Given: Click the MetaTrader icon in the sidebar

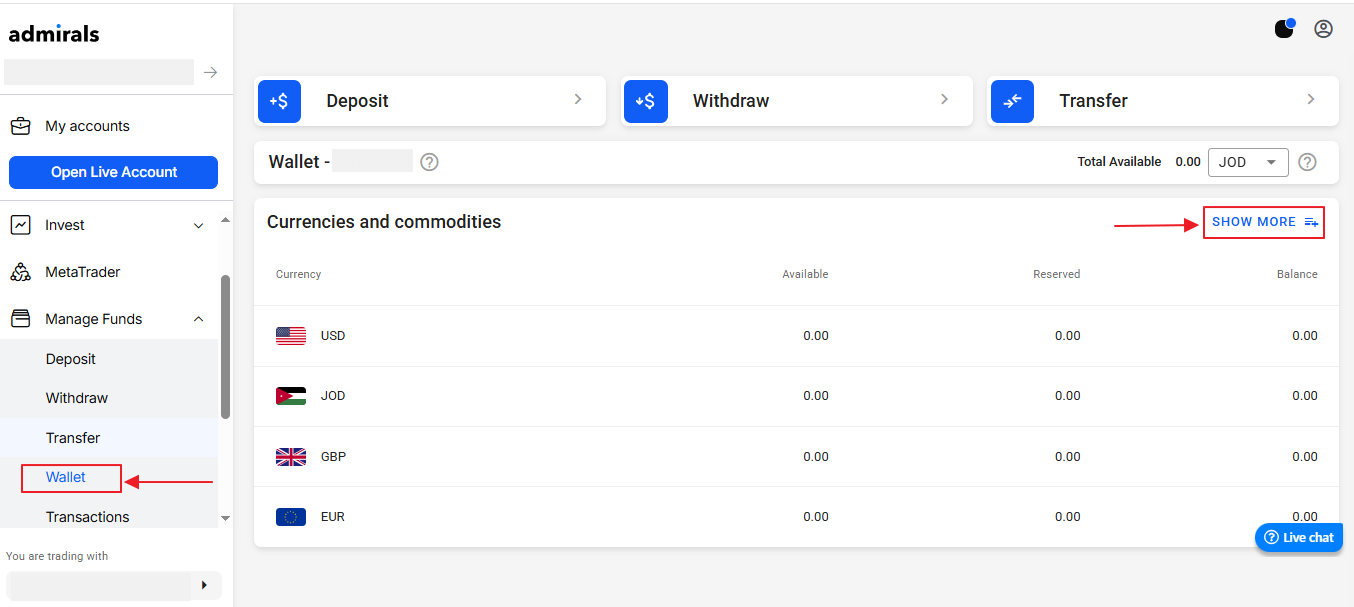Looking at the screenshot, I should click(x=20, y=272).
